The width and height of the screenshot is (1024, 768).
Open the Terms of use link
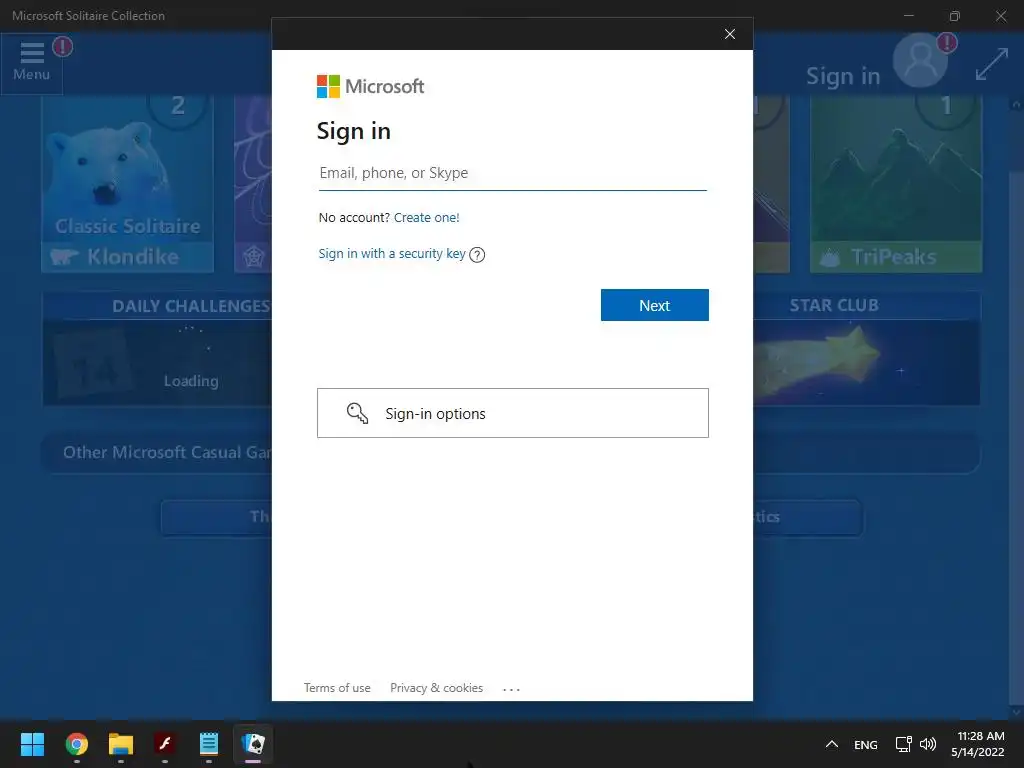pyautogui.click(x=337, y=688)
